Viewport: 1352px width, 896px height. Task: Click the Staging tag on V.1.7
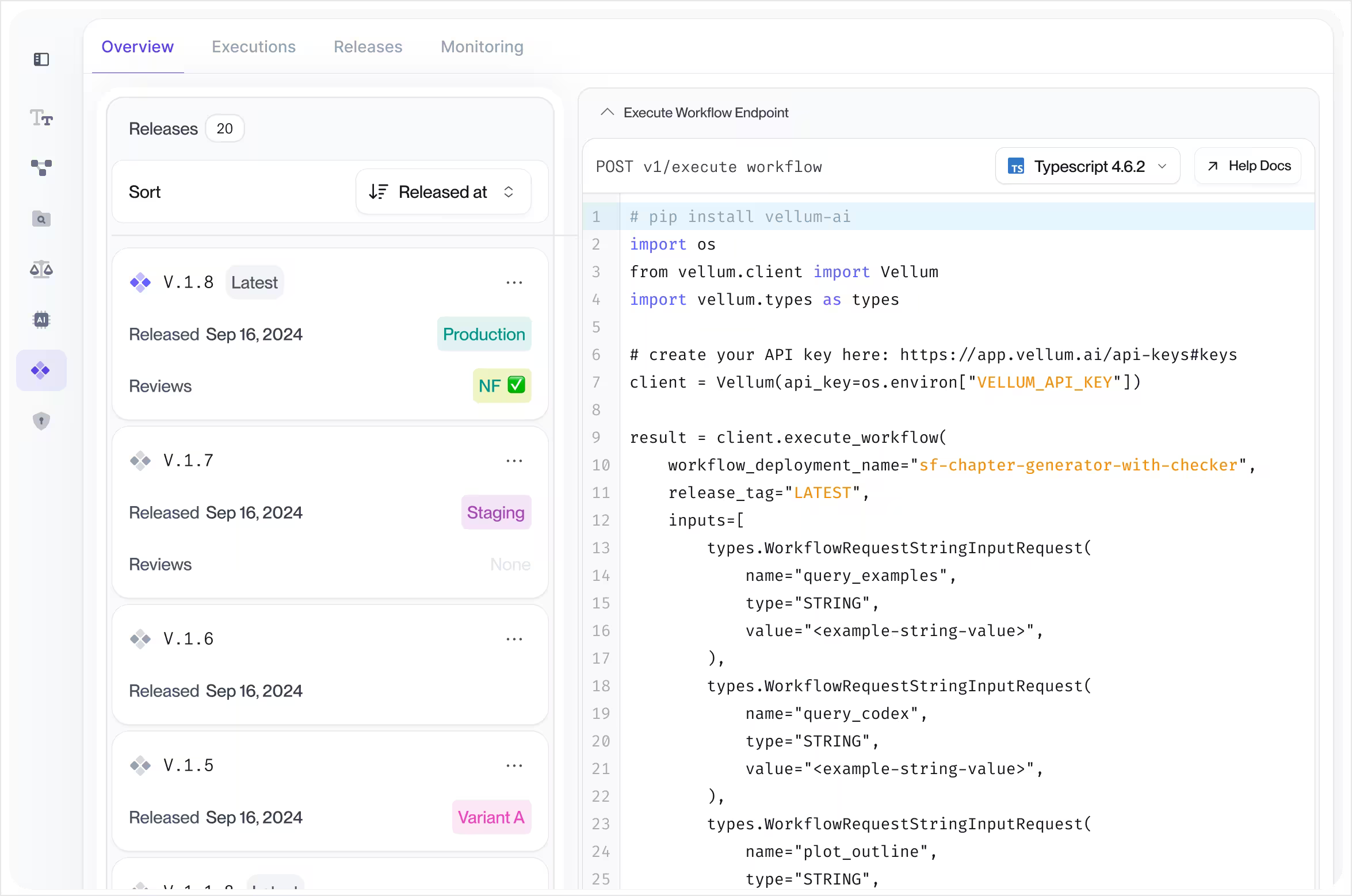coord(495,512)
